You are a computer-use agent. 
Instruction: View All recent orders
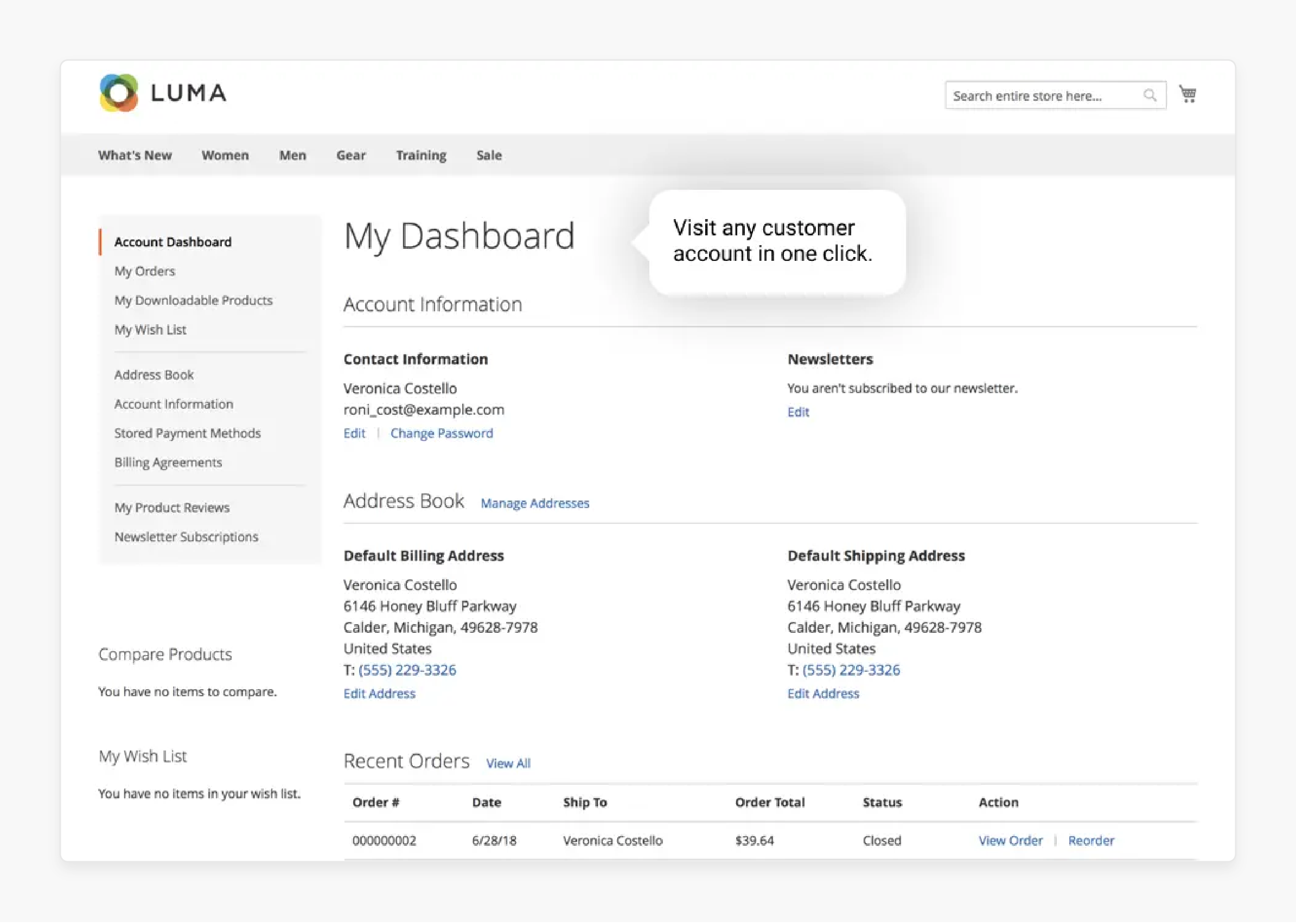(508, 764)
